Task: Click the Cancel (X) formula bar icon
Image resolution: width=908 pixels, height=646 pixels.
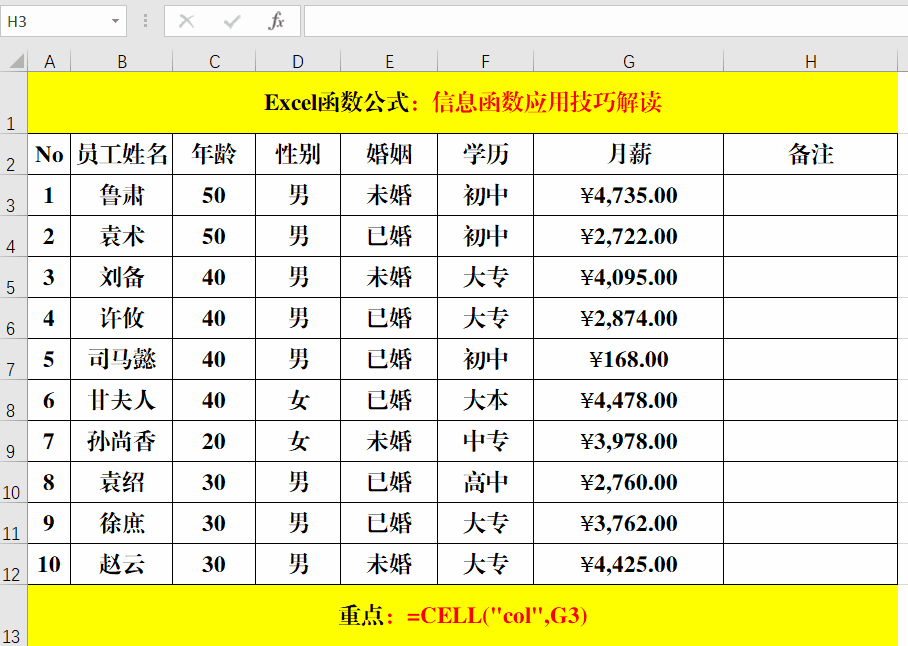Action: [x=186, y=21]
